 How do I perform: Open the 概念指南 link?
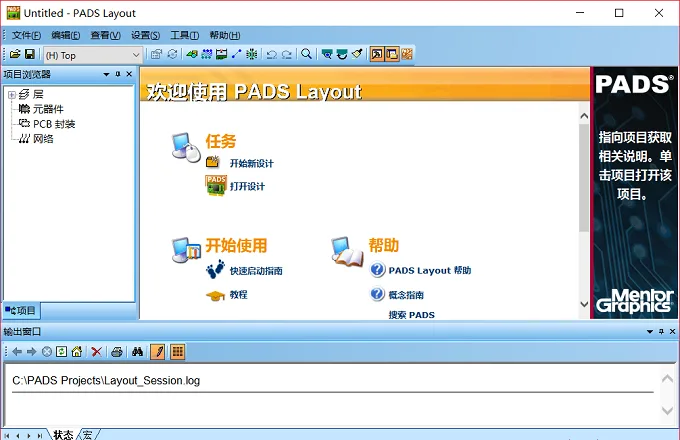coord(406,295)
